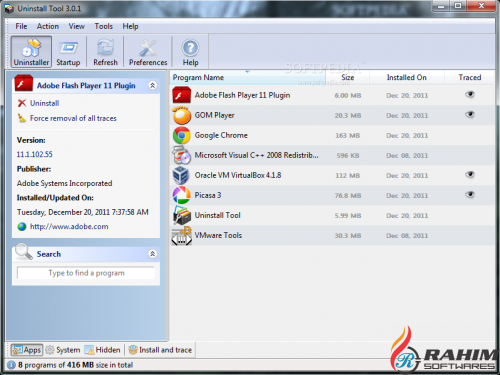Select the Picasa 3 icon
This screenshot has height=375, width=500.
tap(181, 195)
